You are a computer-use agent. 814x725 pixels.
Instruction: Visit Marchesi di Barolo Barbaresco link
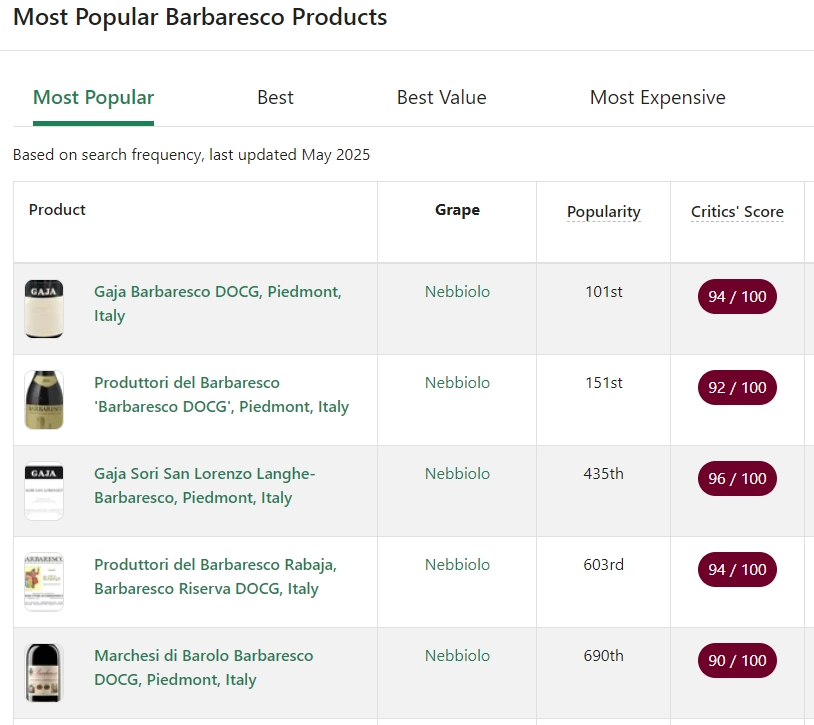click(x=203, y=668)
